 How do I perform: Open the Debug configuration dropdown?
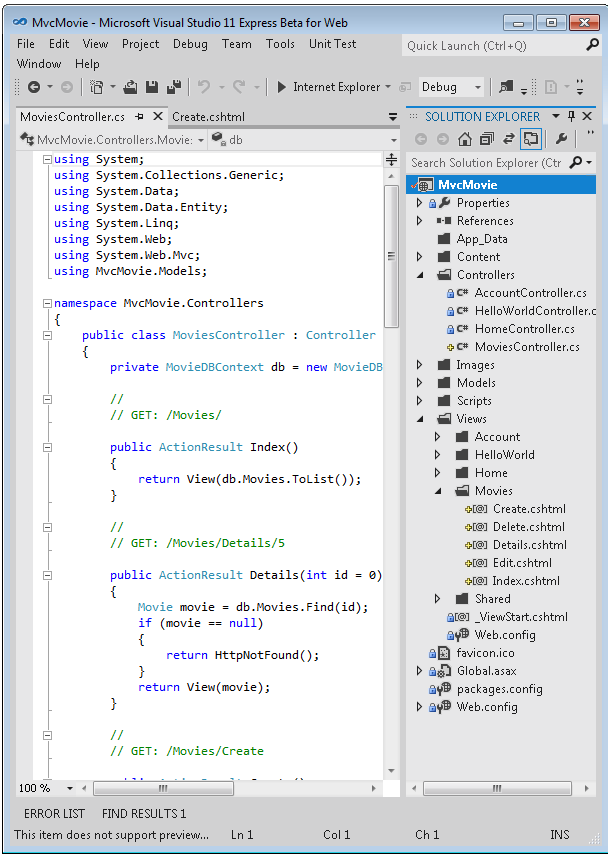point(477,87)
